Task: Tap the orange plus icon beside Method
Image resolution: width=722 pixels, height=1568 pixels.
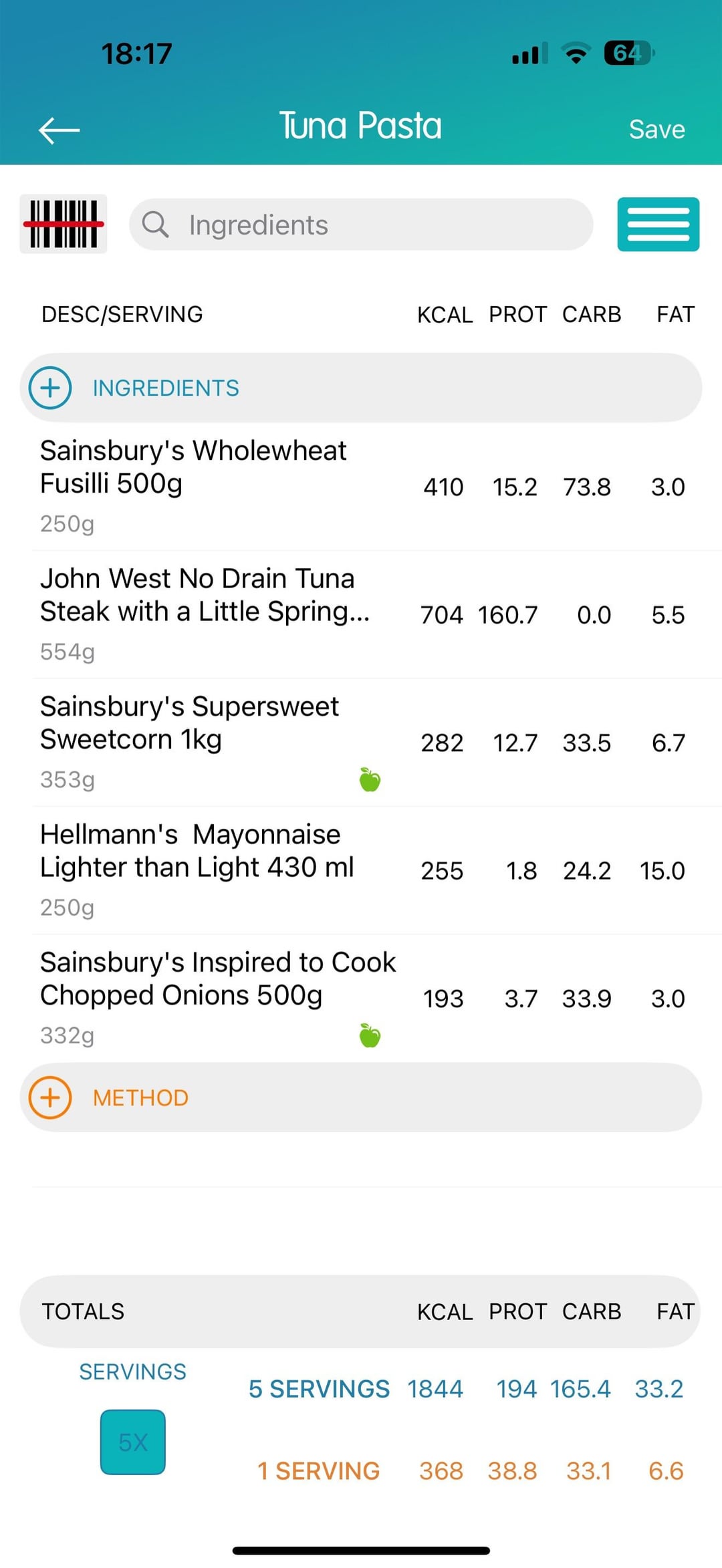Action: pos(50,1097)
